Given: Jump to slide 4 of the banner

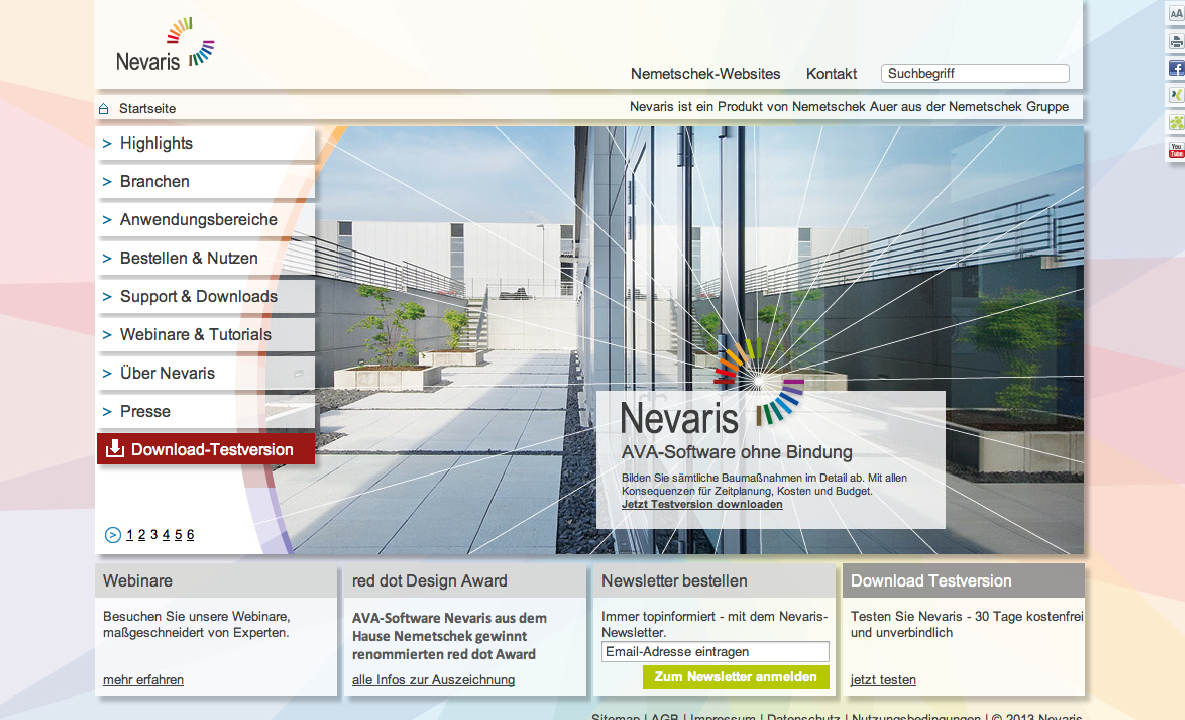Looking at the screenshot, I should tap(166, 535).
